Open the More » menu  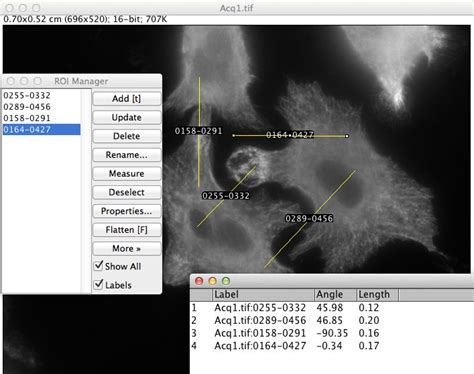click(127, 248)
